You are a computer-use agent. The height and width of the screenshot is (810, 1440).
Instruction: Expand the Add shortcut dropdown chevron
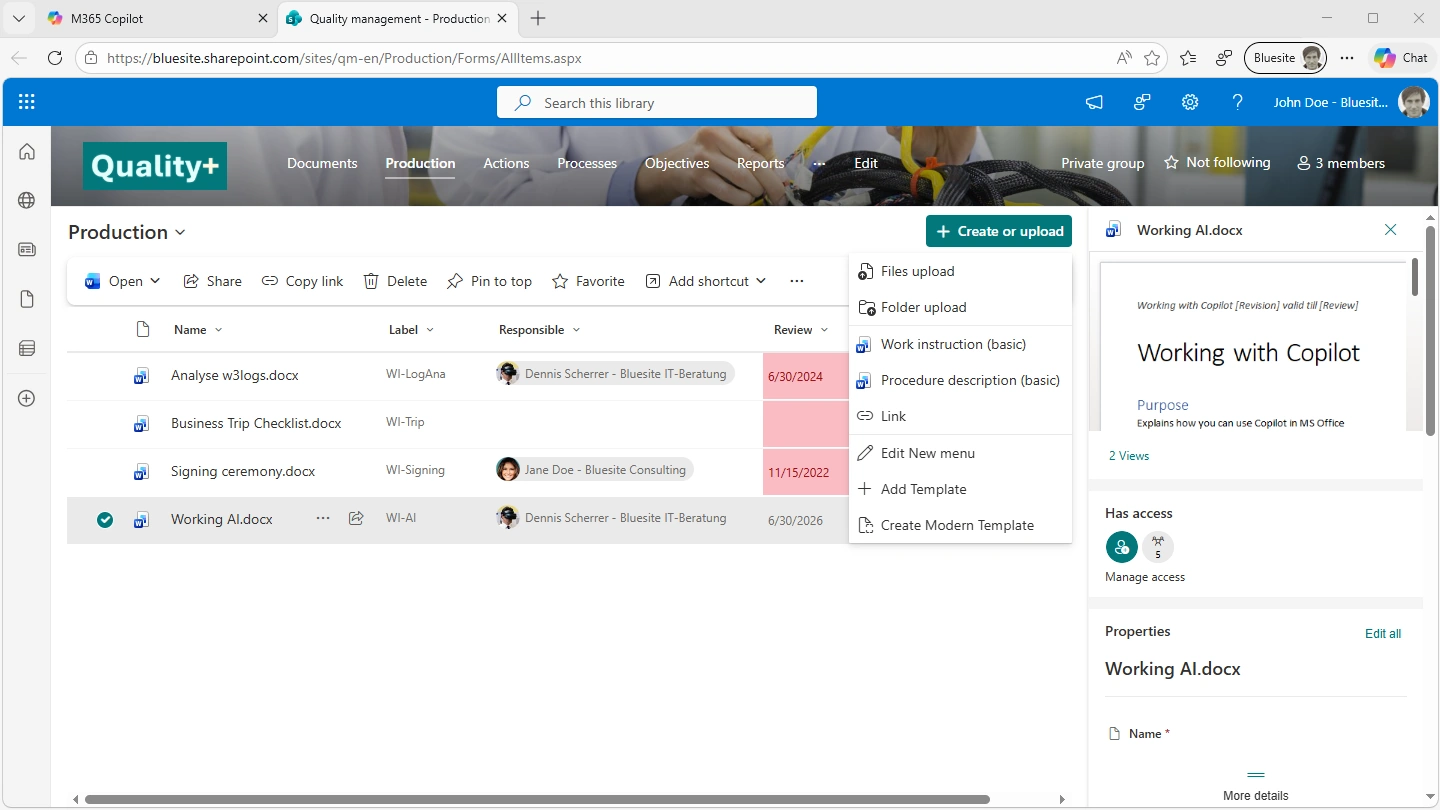pos(762,281)
